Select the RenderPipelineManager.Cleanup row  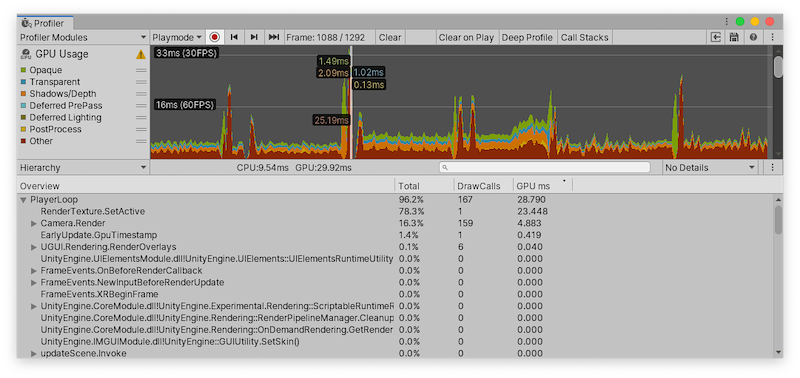pos(395,318)
